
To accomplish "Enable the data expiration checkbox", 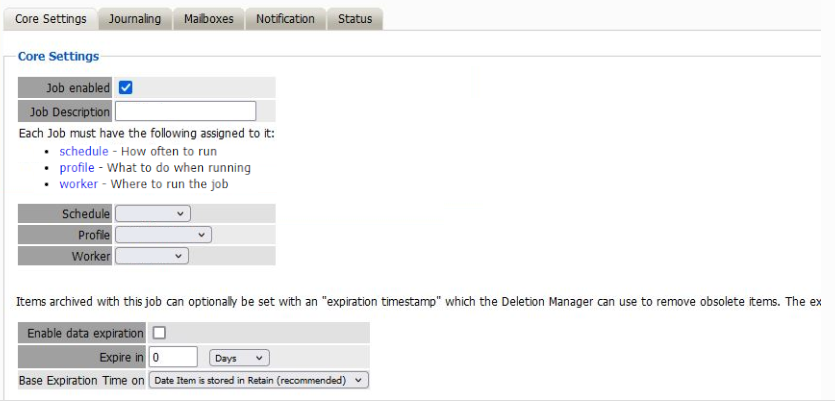I will tap(159, 333).
